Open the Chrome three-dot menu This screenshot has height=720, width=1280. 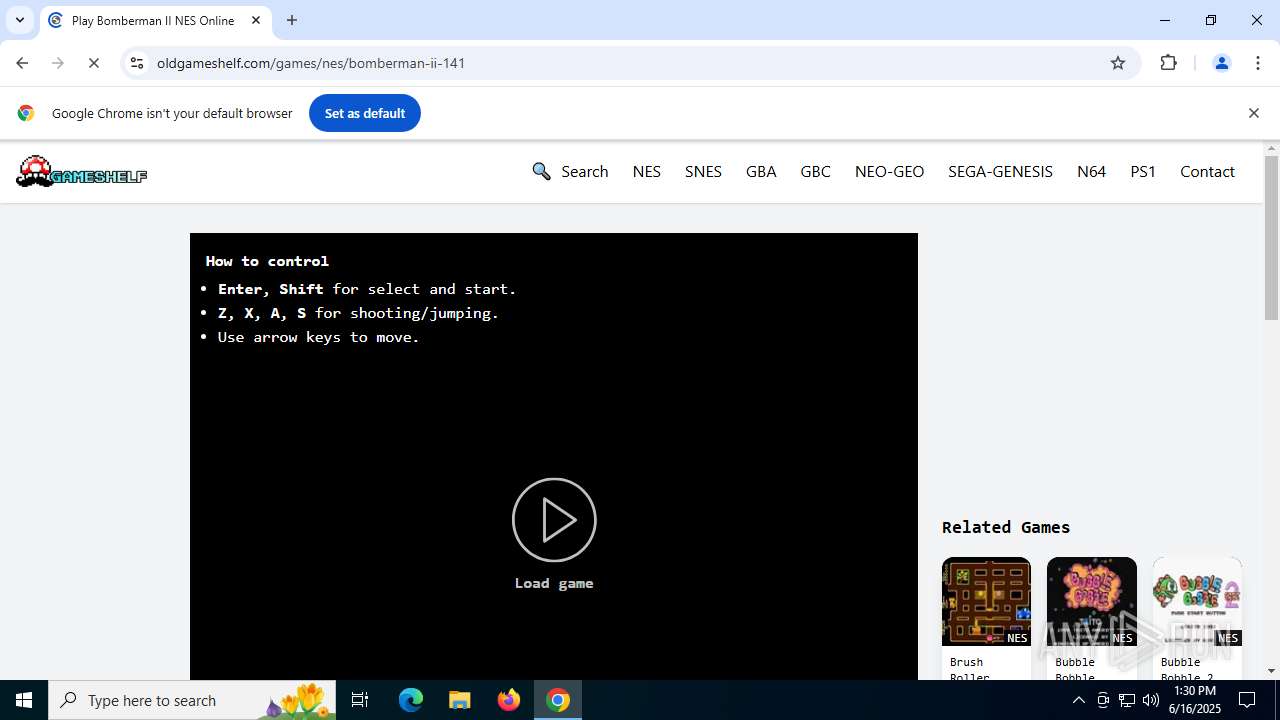tap(1258, 63)
